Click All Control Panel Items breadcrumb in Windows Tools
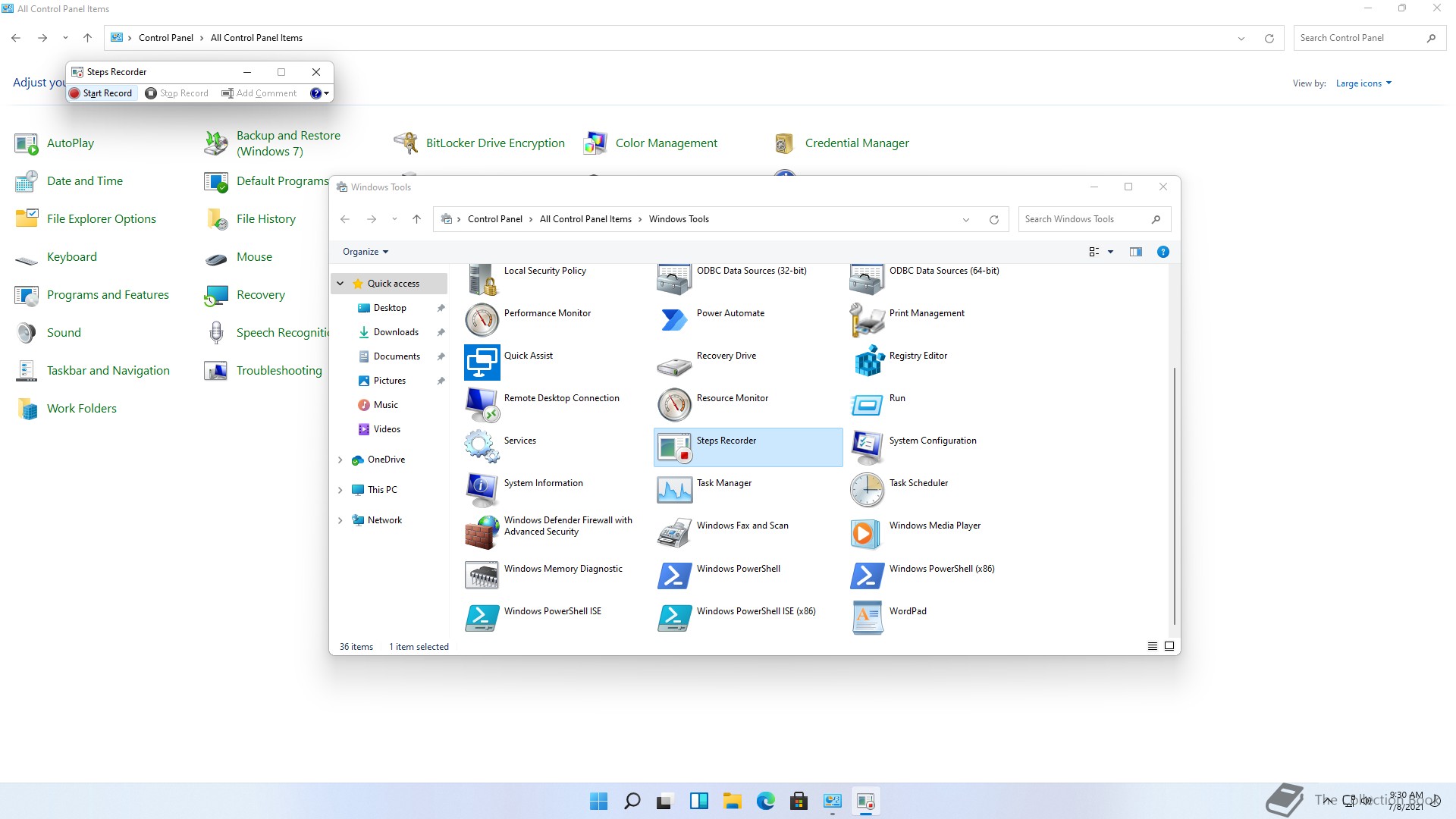 [x=585, y=219]
